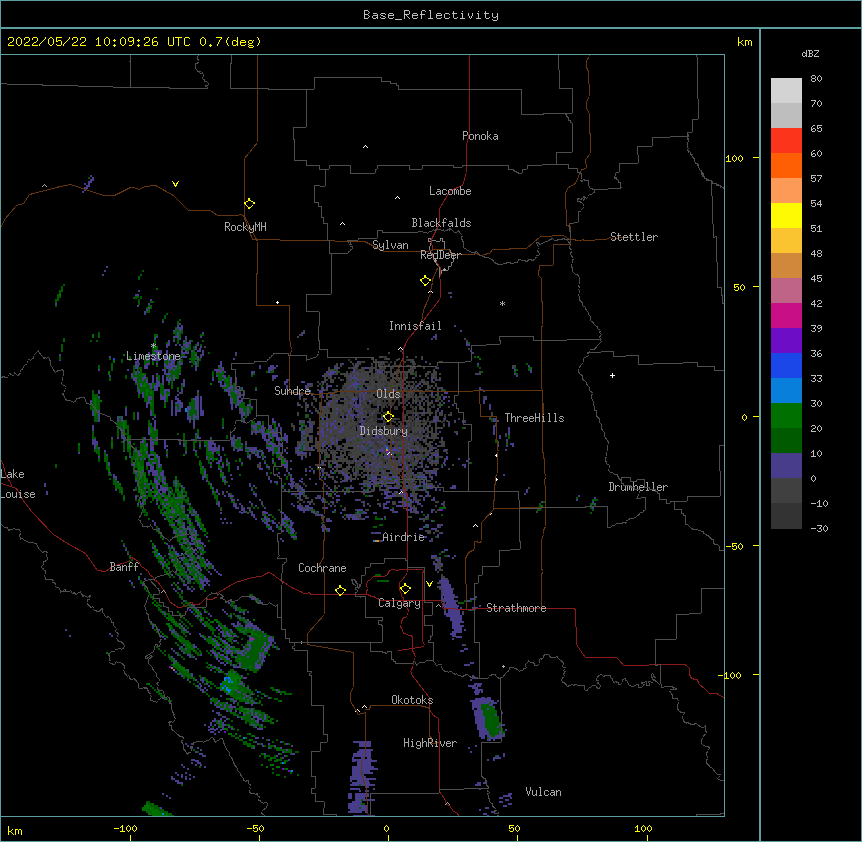Click the Banff label
This screenshot has height=842, width=862.
(124, 567)
